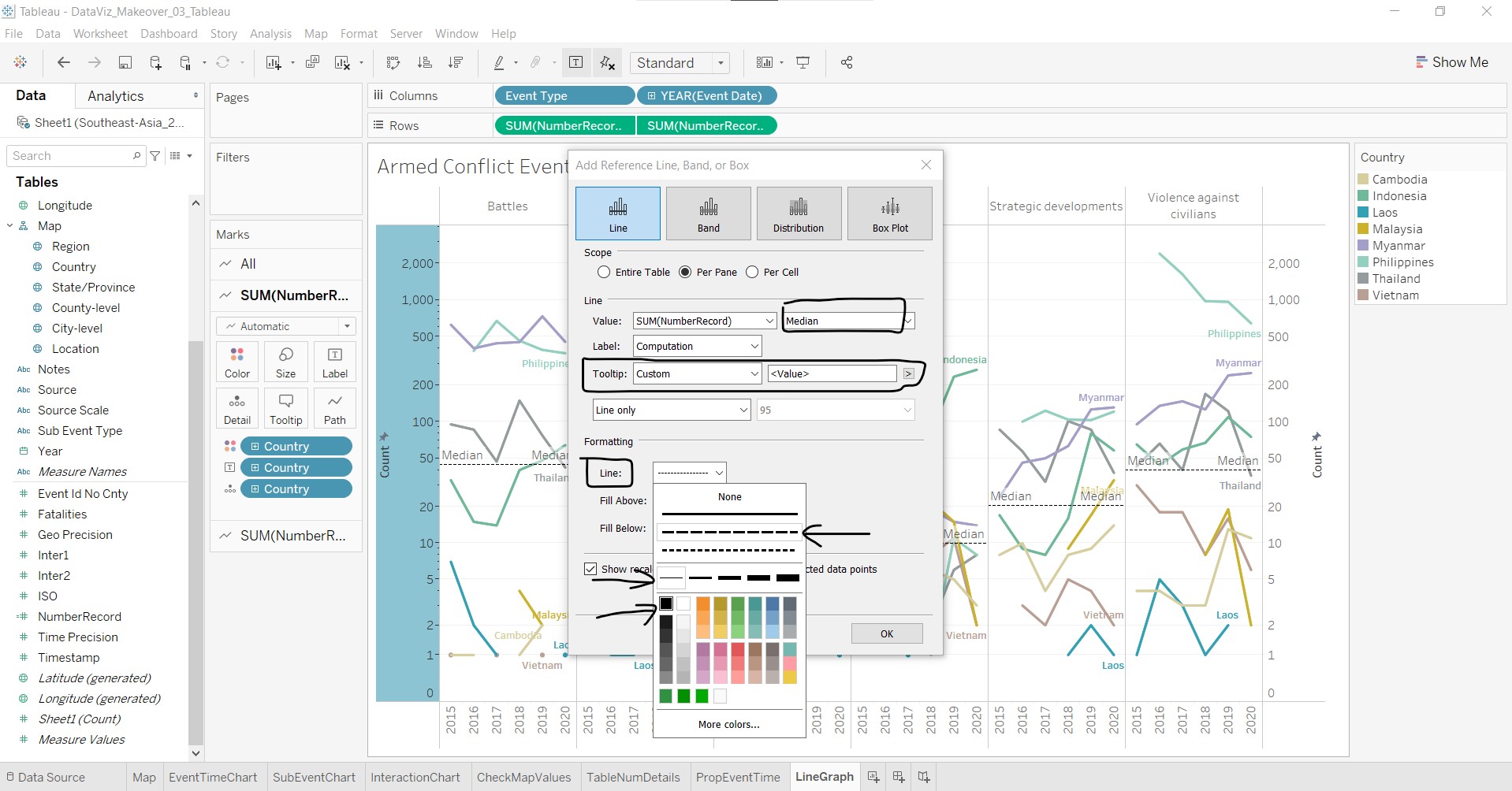Screen dimensions: 1512x791
Task: Uncheck the Show recalculated line checkbox
Action: (x=590, y=569)
